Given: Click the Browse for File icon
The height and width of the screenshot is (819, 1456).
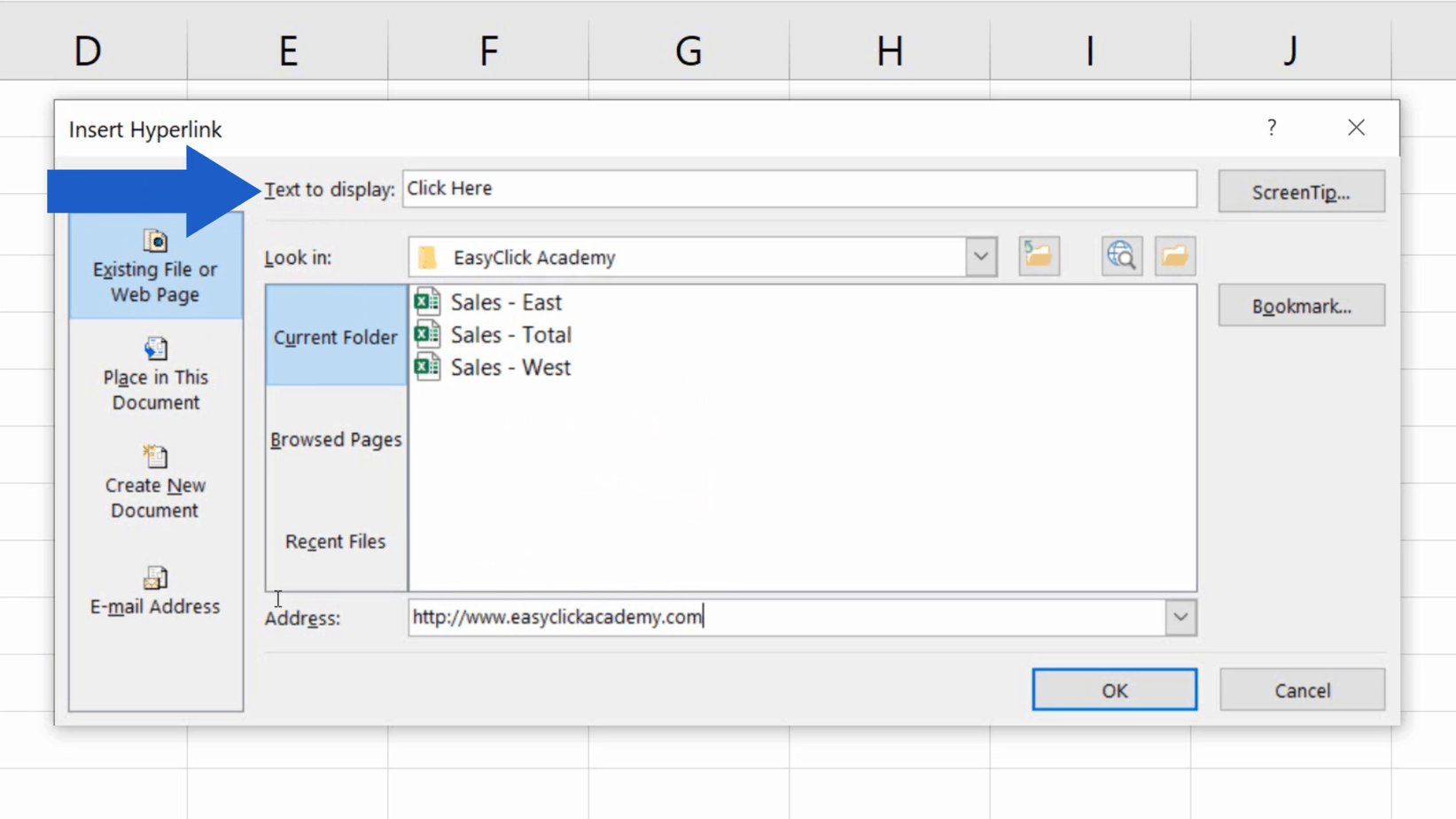Looking at the screenshot, I should (1174, 256).
